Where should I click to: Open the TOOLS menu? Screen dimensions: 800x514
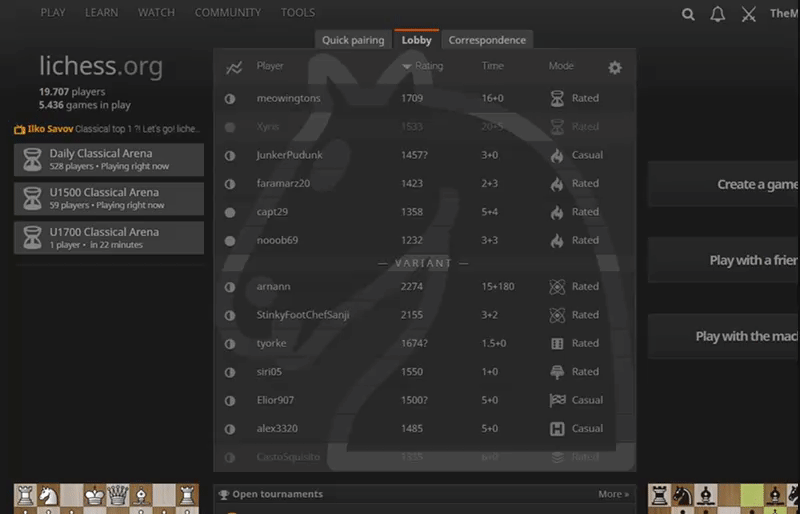pyautogui.click(x=298, y=13)
